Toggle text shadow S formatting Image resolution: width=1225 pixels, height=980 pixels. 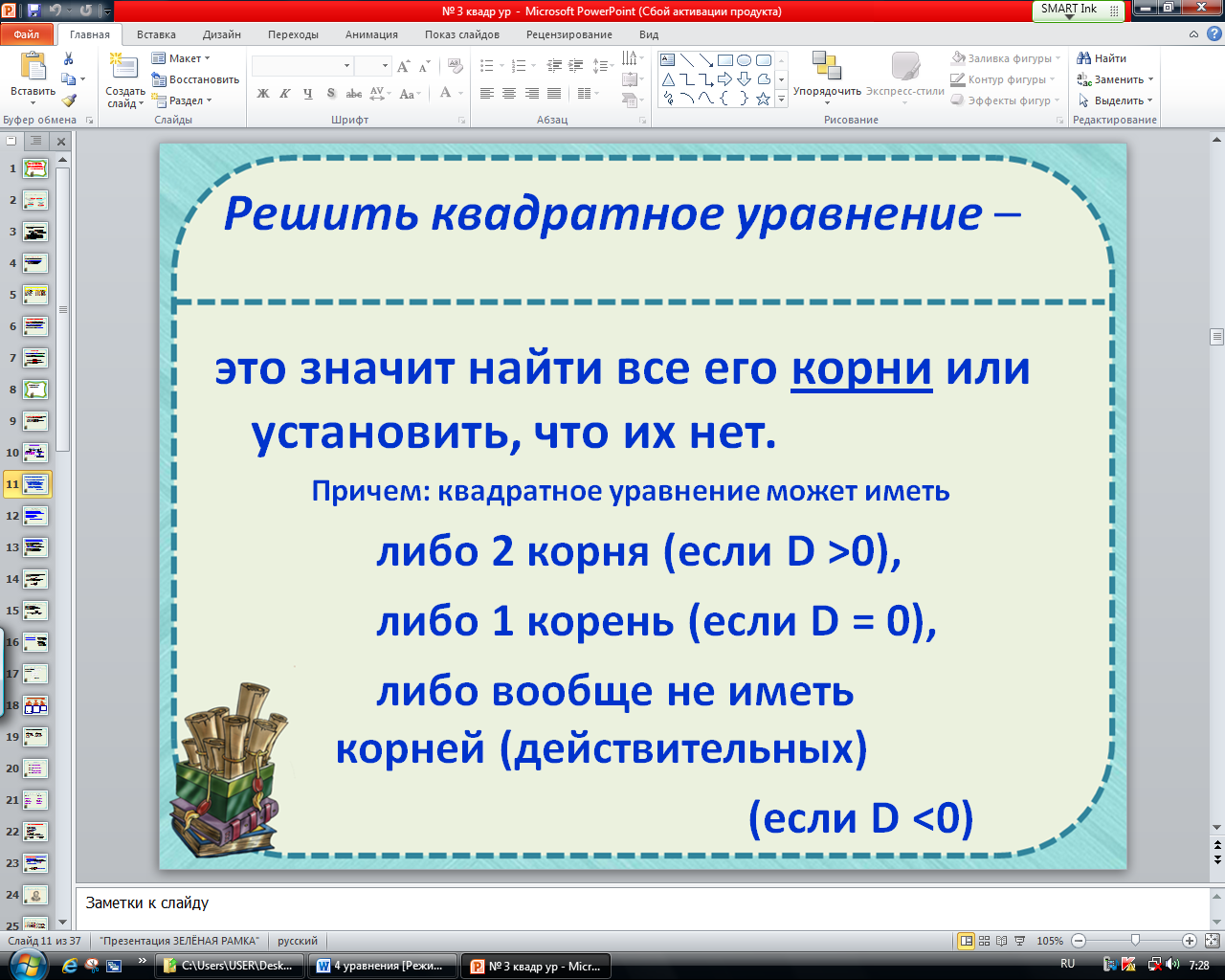point(331,94)
